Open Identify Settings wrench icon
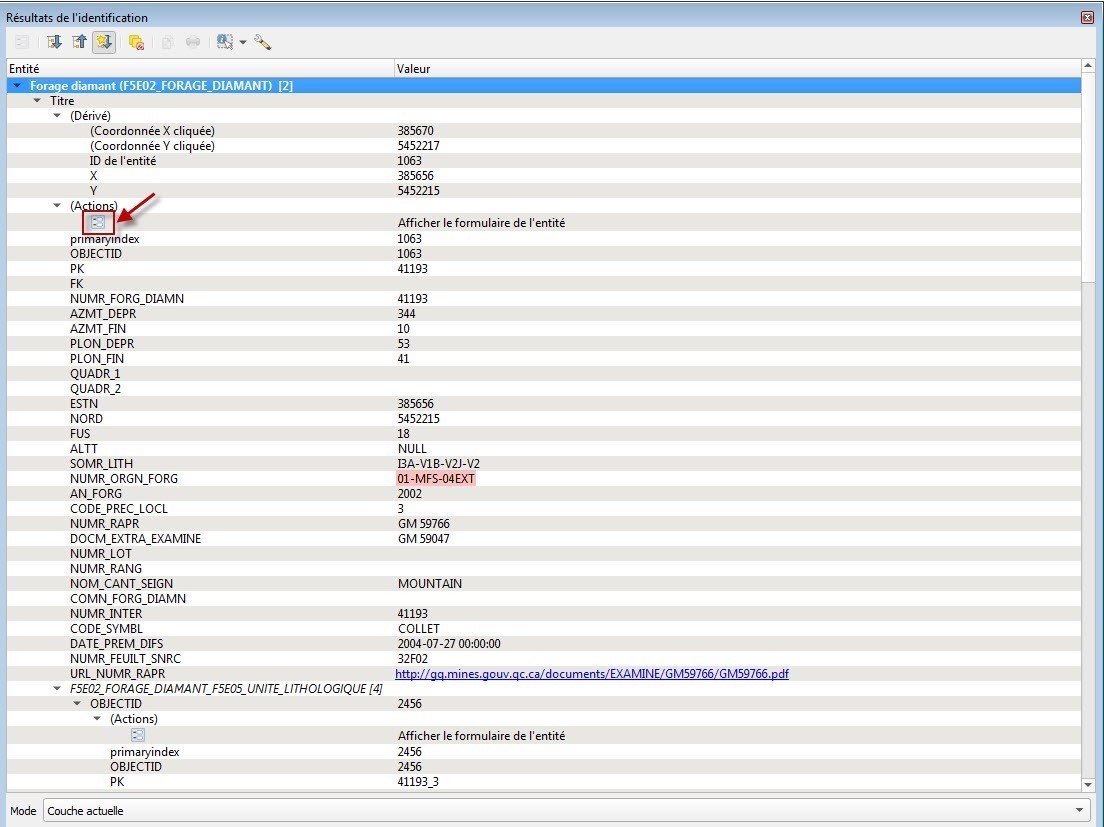The height and width of the screenshot is (827, 1104). (263, 42)
